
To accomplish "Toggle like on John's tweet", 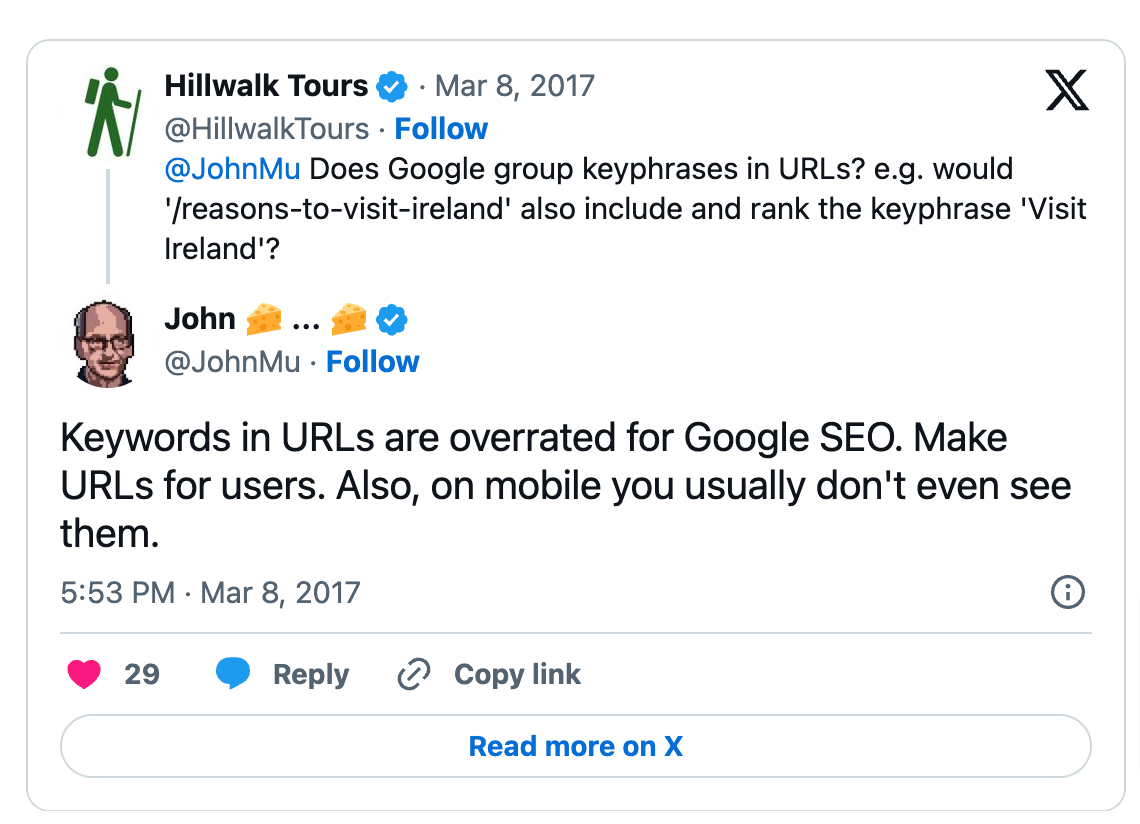I will (85, 674).
